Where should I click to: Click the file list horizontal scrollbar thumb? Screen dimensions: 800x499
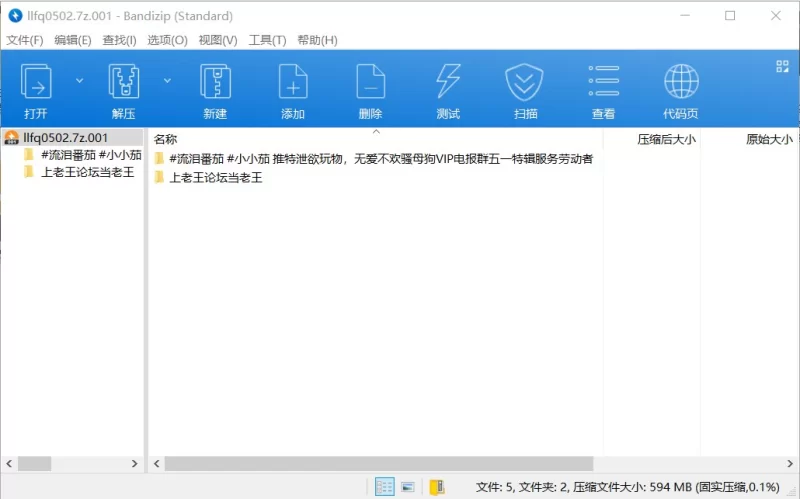(379, 463)
